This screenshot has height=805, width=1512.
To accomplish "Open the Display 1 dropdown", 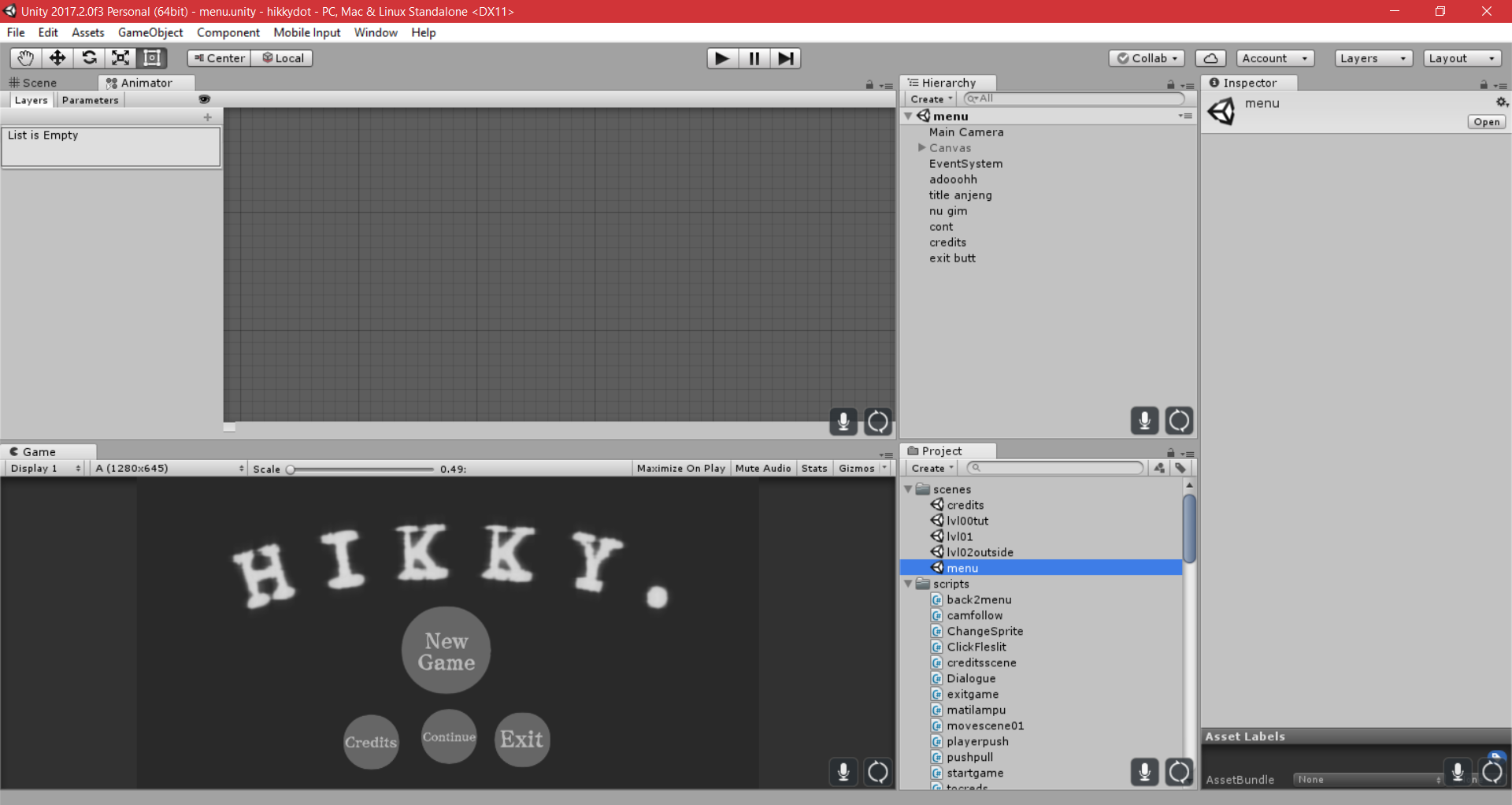I will (46, 468).
